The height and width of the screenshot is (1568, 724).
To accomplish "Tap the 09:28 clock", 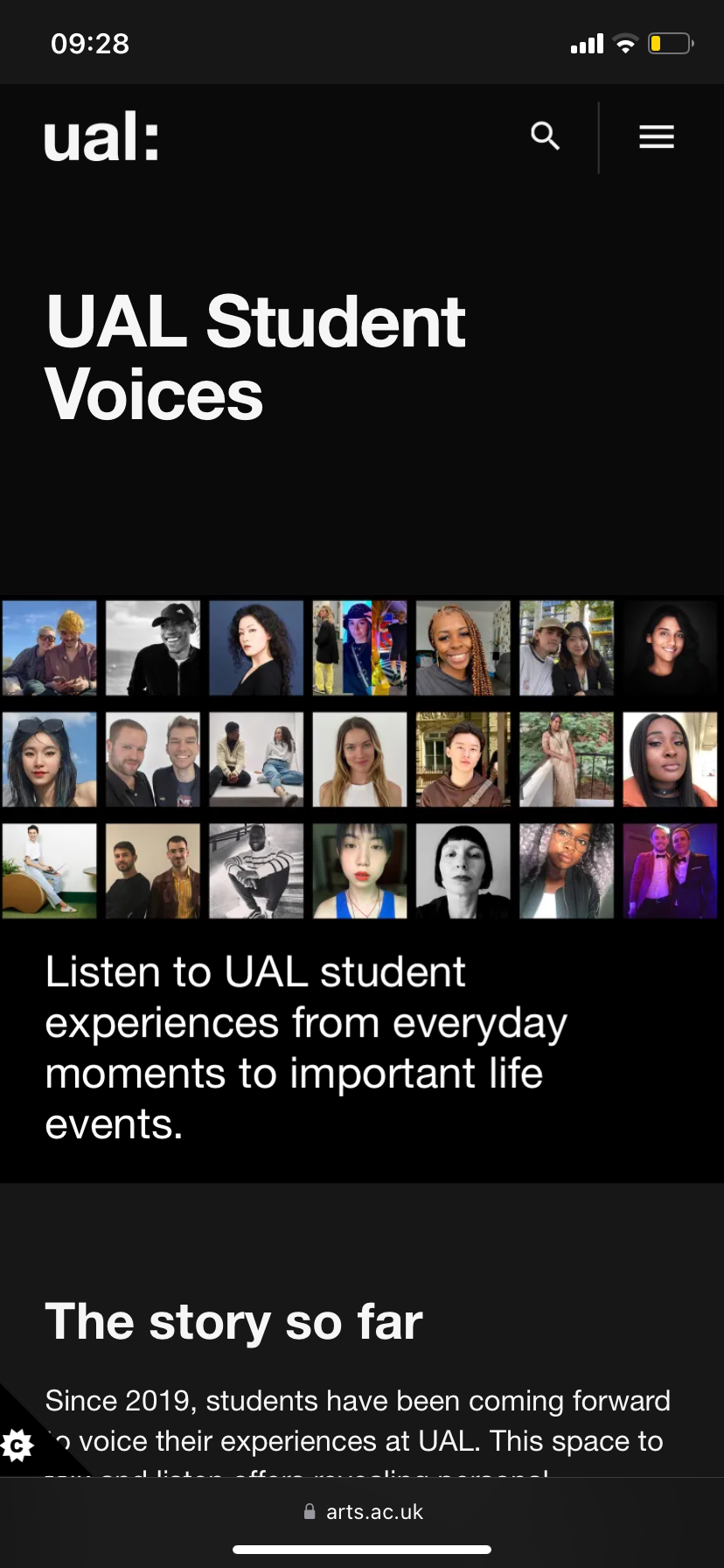I will pyautogui.click(x=90, y=44).
